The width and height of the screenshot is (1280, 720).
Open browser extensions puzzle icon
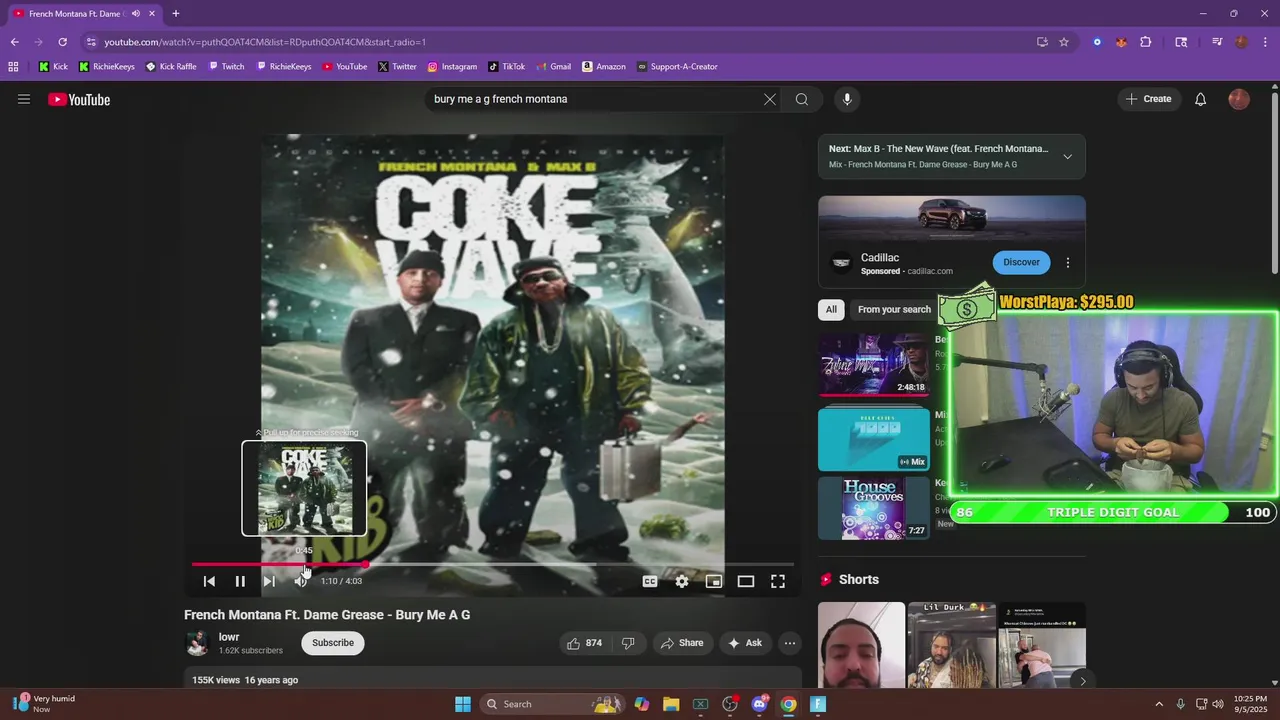1146,42
